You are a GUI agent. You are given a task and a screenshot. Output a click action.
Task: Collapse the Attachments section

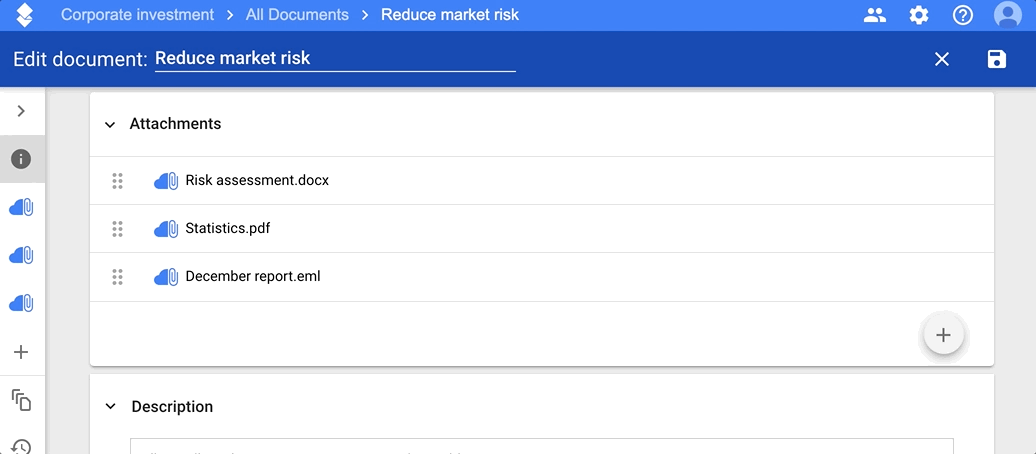[110, 124]
